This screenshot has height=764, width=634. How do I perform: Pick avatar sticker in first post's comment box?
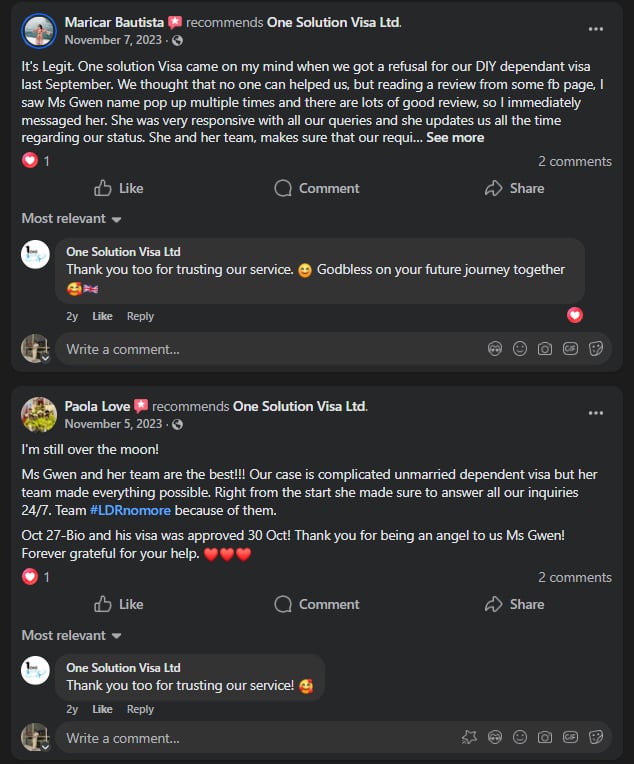point(494,349)
